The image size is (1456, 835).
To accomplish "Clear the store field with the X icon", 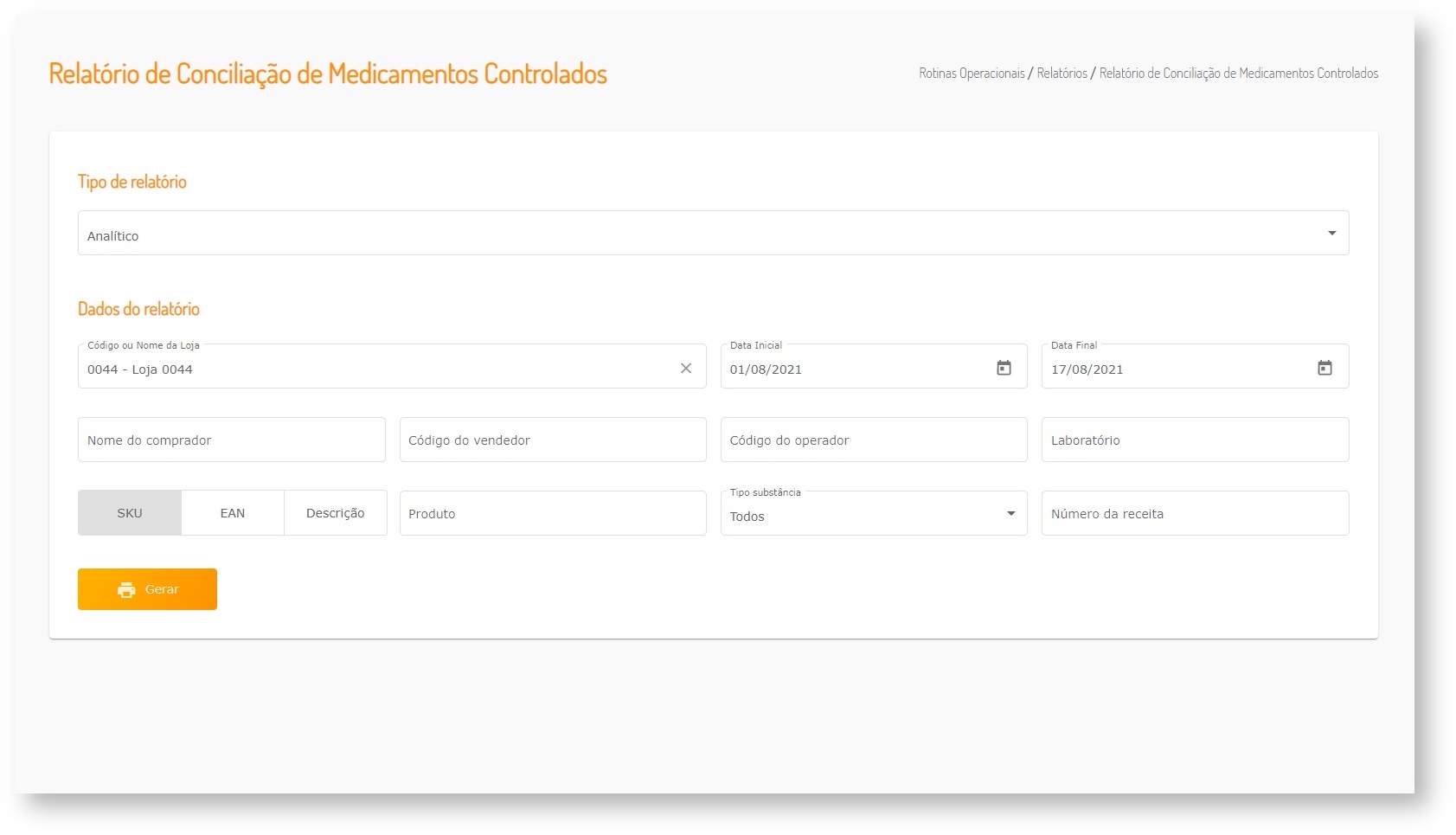I will pyautogui.click(x=686, y=369).
